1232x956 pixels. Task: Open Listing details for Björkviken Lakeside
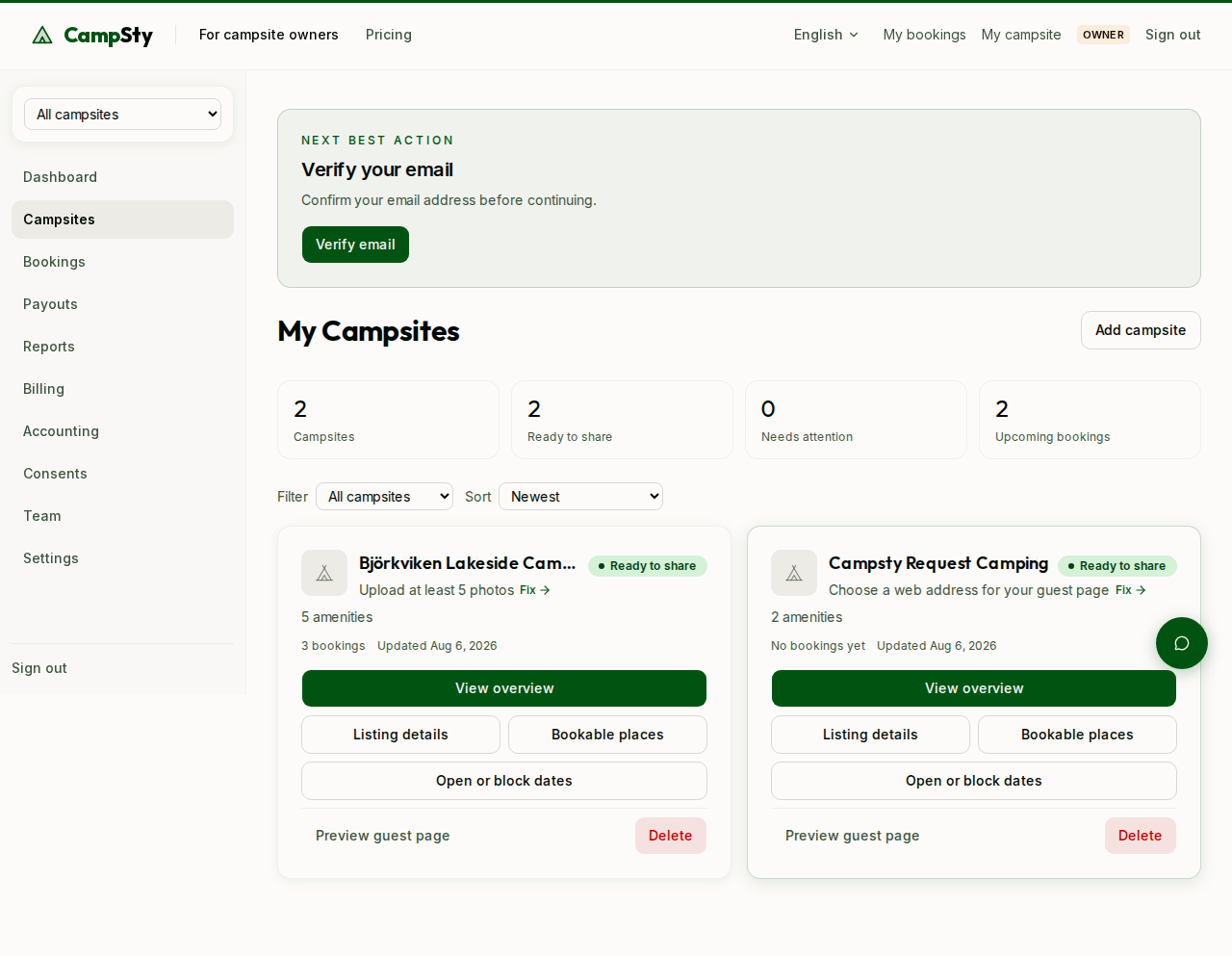tap(400, 735)
